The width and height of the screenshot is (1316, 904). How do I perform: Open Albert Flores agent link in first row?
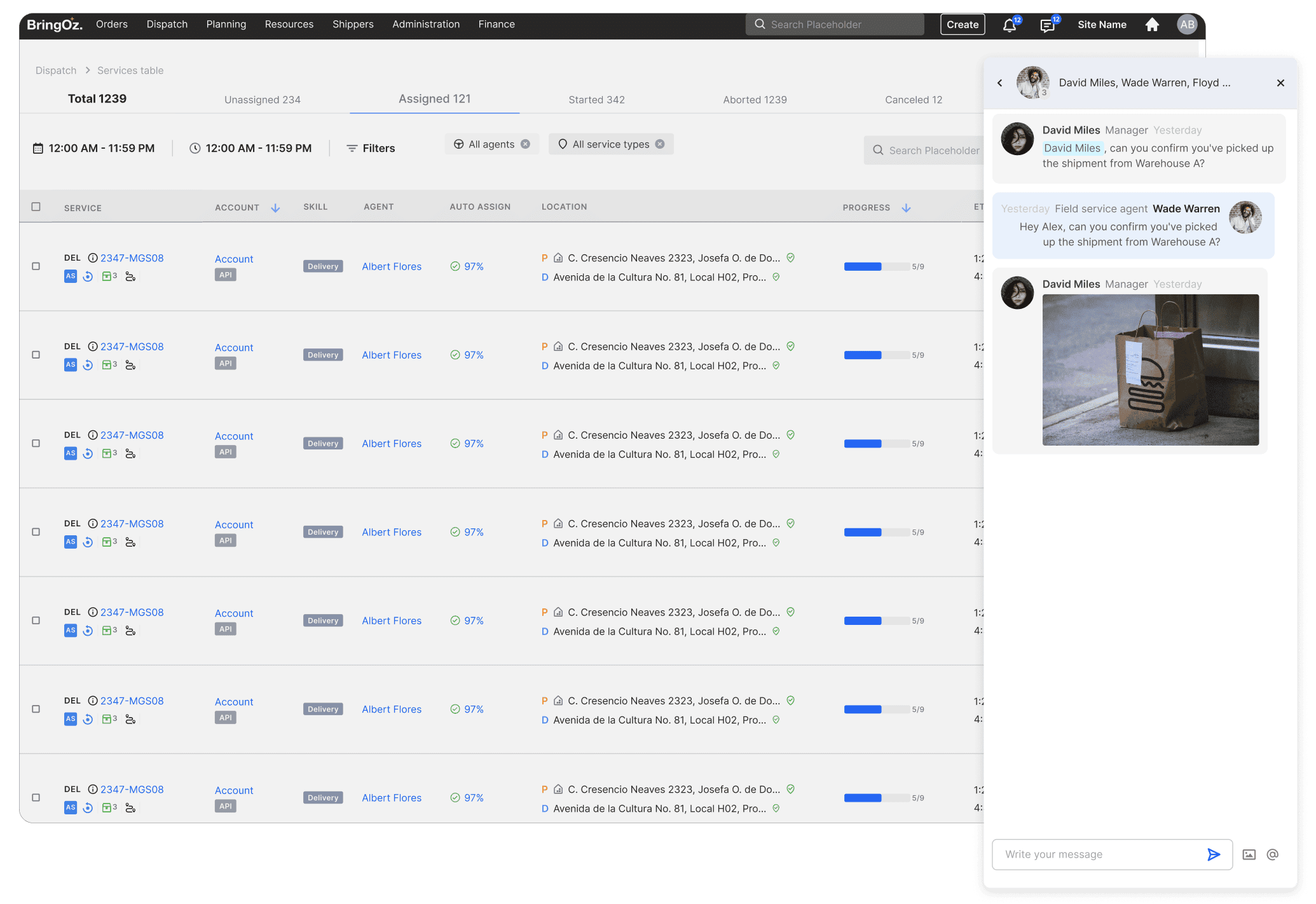click(392, 267)
